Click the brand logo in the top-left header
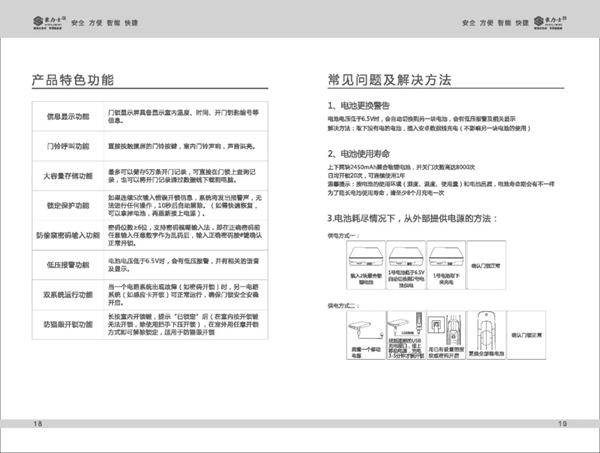 [x=49, y=23]
